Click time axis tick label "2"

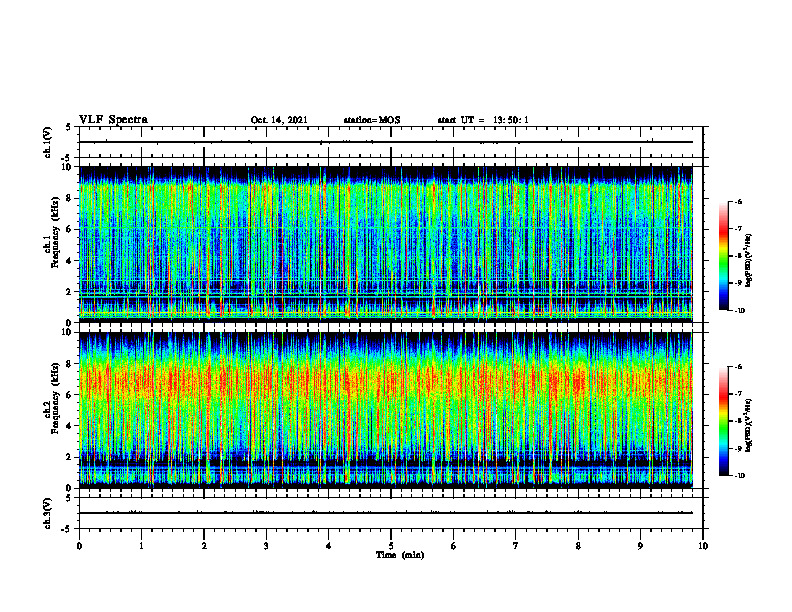point(204,546)
